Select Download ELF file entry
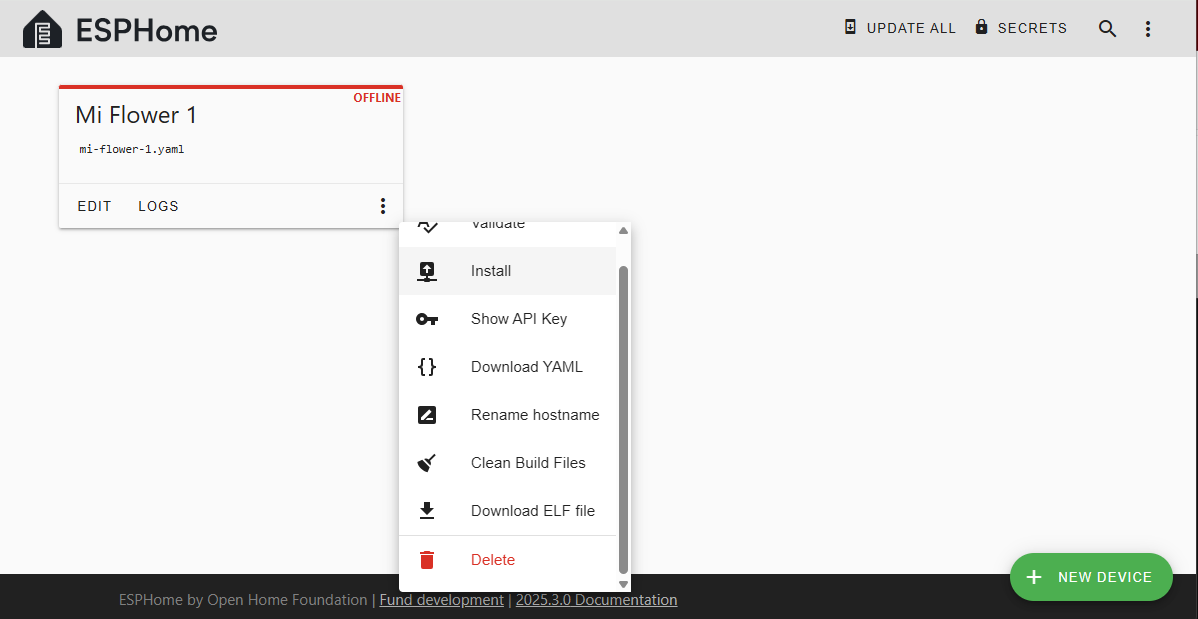Screen dimensions: 1198x619 (x=507, y=510)
